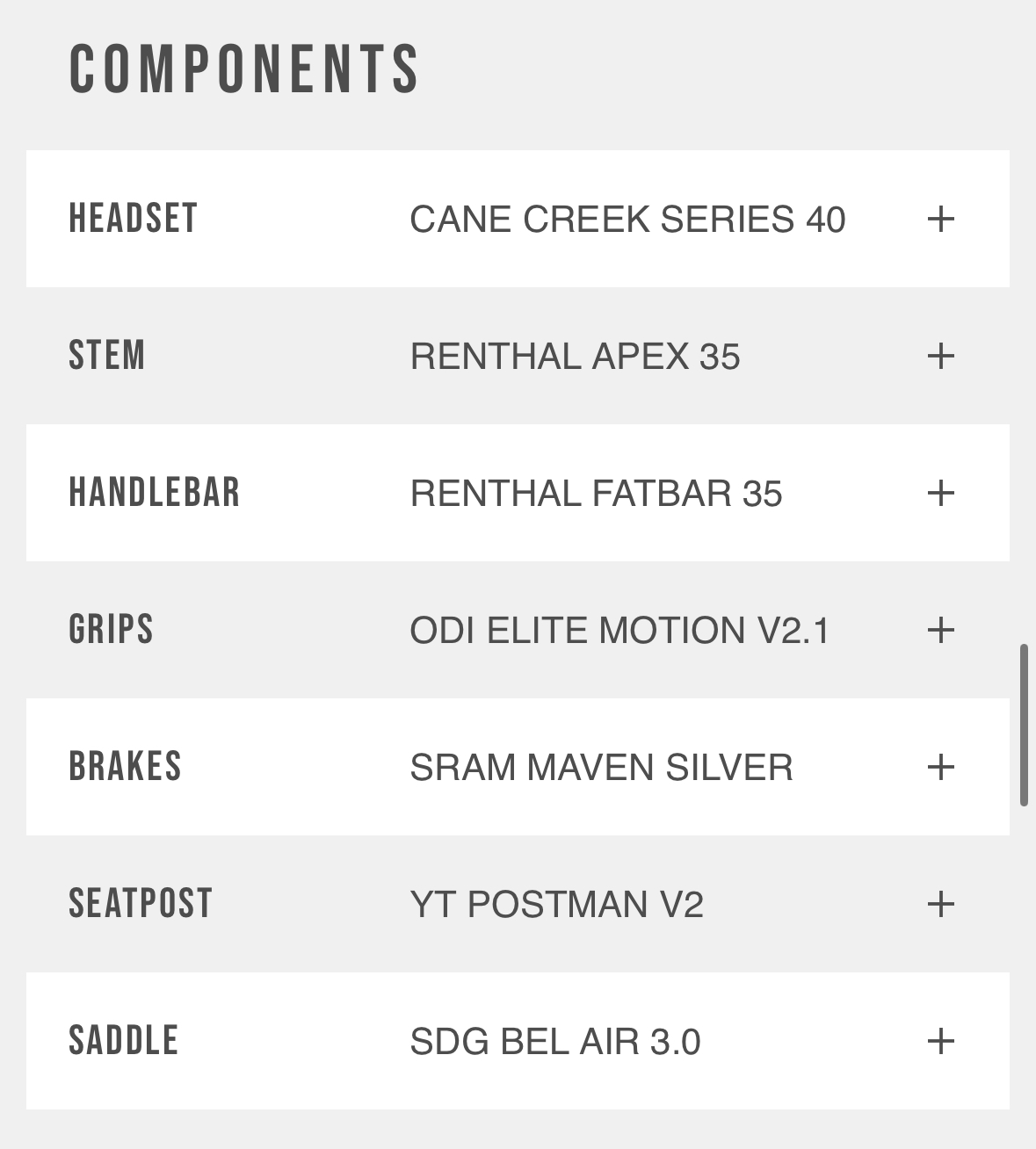Select the STEM row label
The image size is (1036, 1149).
tap(107, 356)
